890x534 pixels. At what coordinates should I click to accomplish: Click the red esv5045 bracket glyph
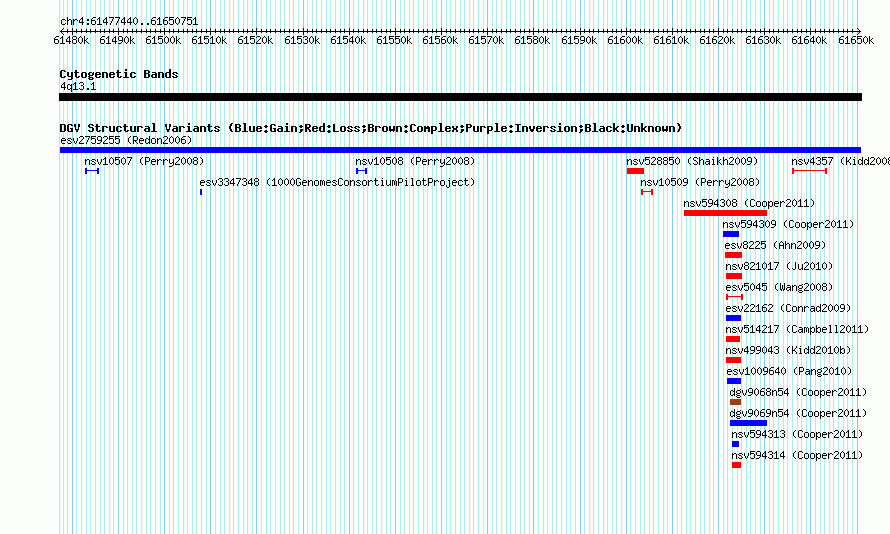click(x=734, y=297)
